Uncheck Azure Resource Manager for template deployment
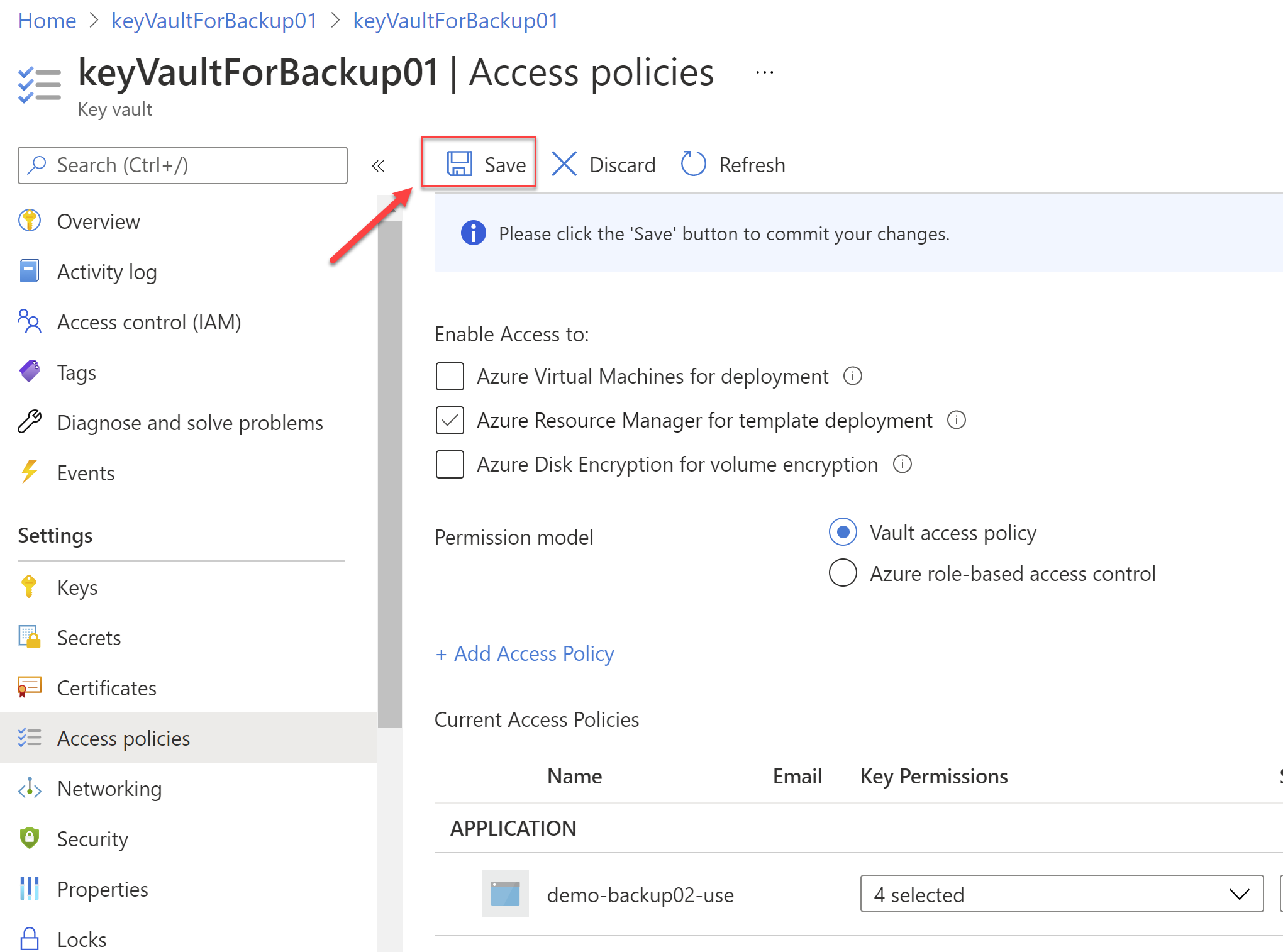The image size is (1283, 952). pyautogui.click(x=450, y=420)
